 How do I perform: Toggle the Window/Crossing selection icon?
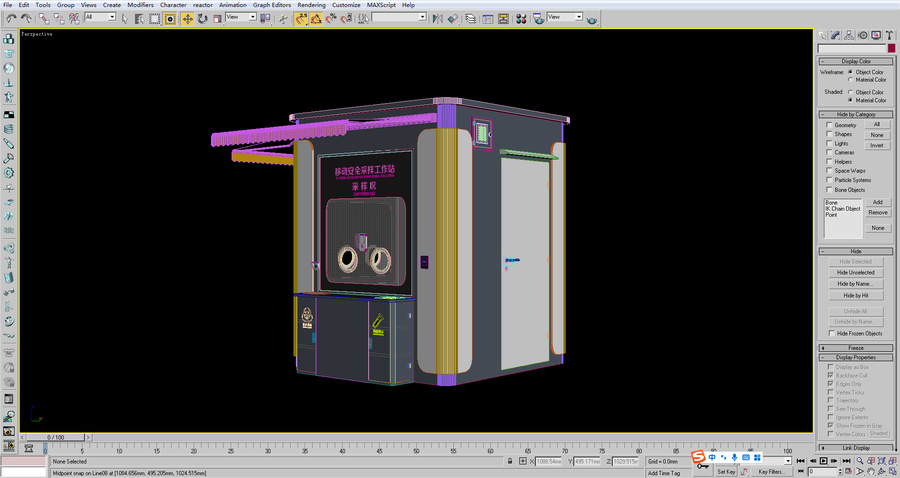(170, 19)
